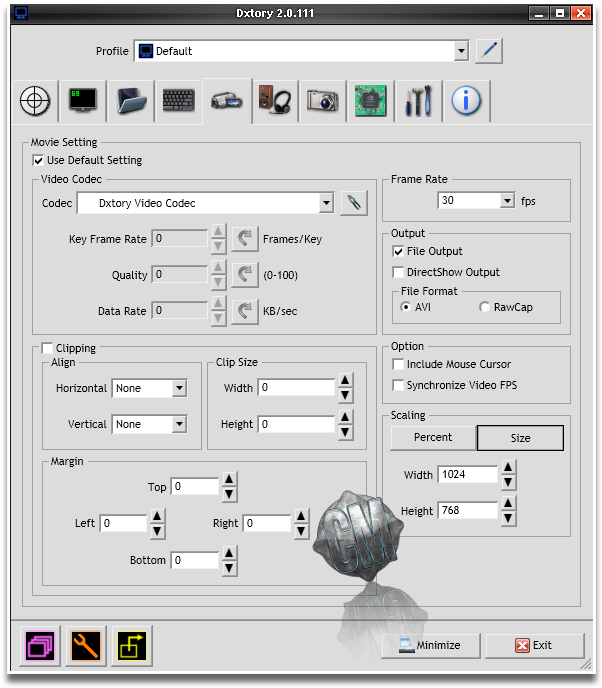Click the Scaling Width input field
The width and height of the screenshot is (602, 688).
(468, 474)
